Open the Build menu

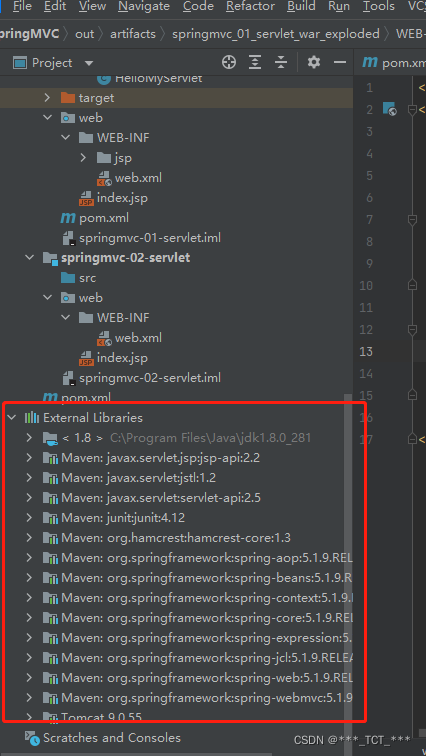(301, 6)
